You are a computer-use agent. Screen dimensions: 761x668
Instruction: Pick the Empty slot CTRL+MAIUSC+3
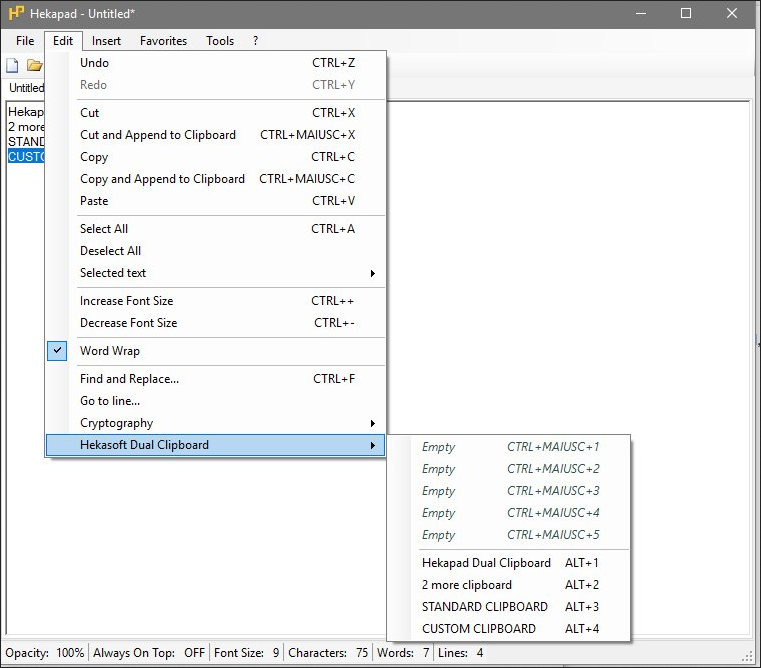509,491
